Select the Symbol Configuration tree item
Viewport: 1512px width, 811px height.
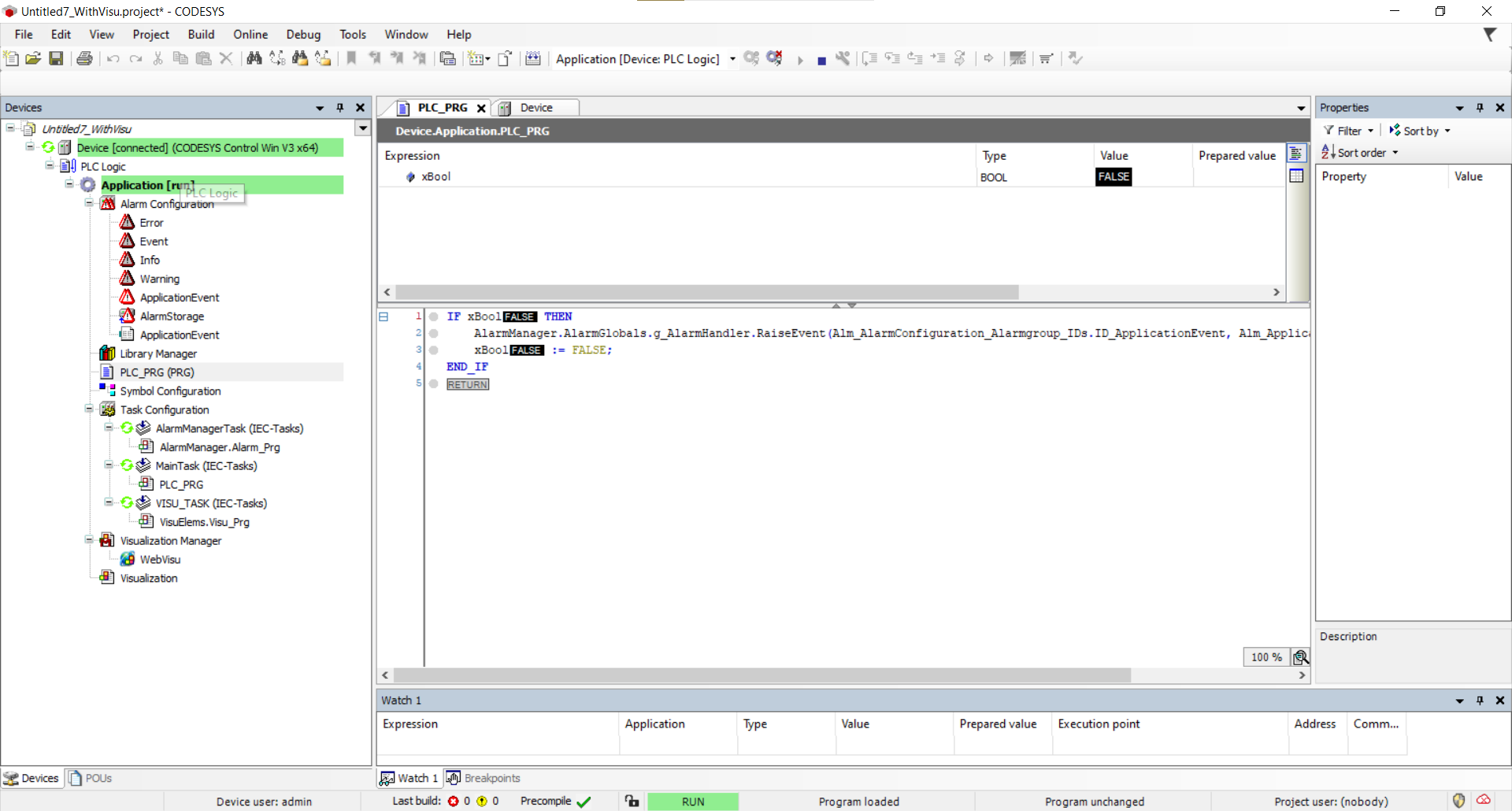(x=170, y=391)
